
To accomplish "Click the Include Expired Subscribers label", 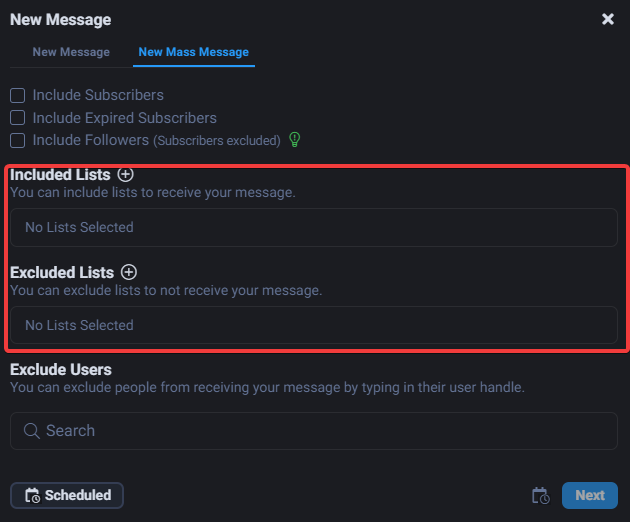I will click(124, 118).
